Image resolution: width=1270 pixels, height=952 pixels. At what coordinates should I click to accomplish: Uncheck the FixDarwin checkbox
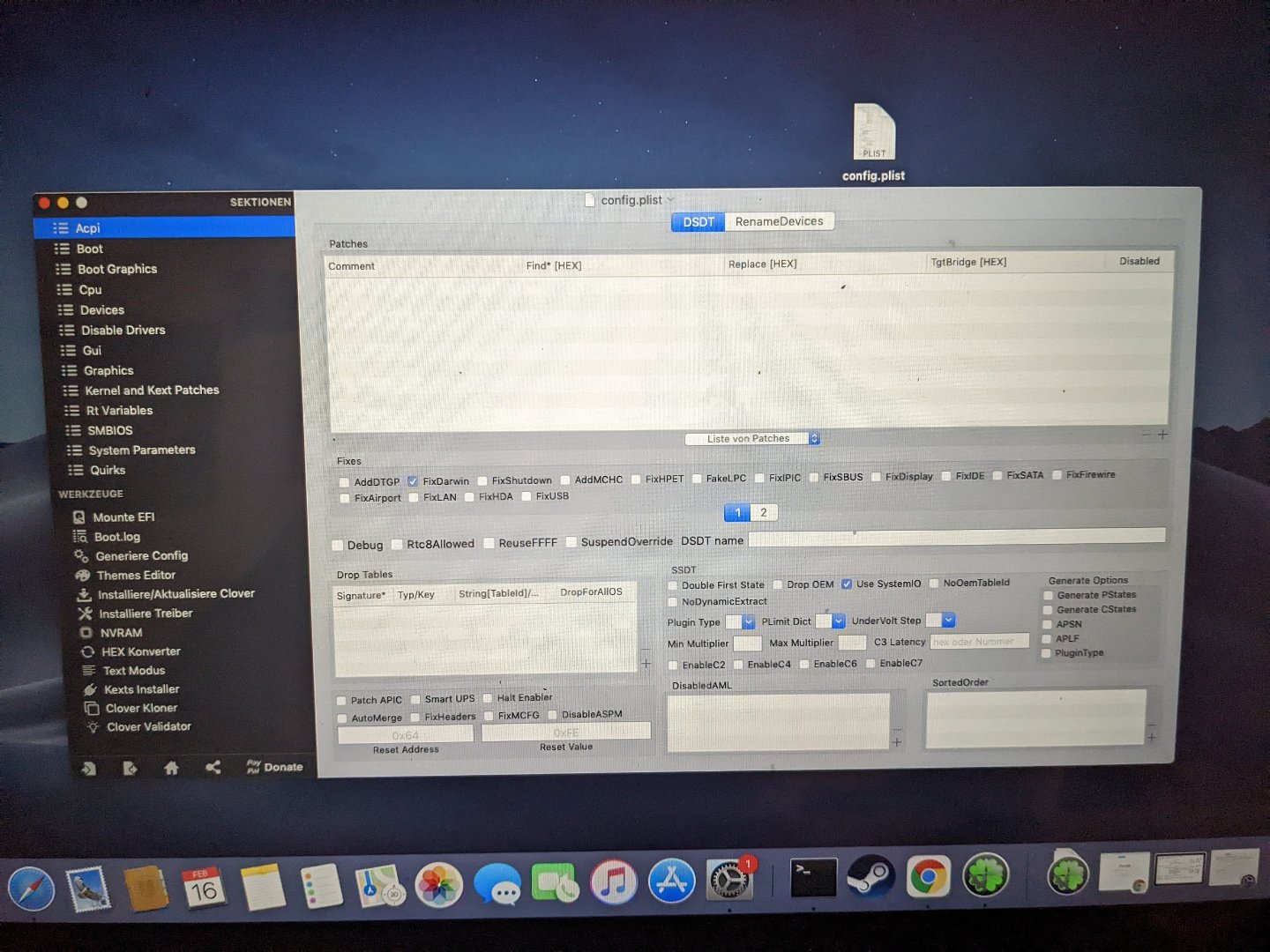pos(412,481)
